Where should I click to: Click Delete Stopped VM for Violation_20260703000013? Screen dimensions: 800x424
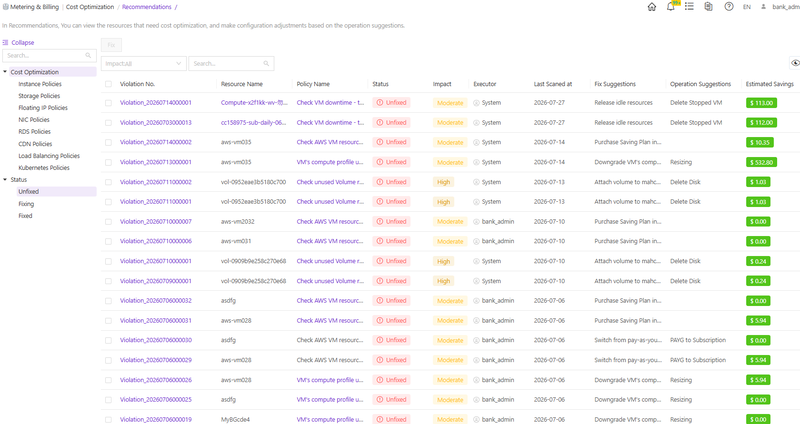coord(696,122)
